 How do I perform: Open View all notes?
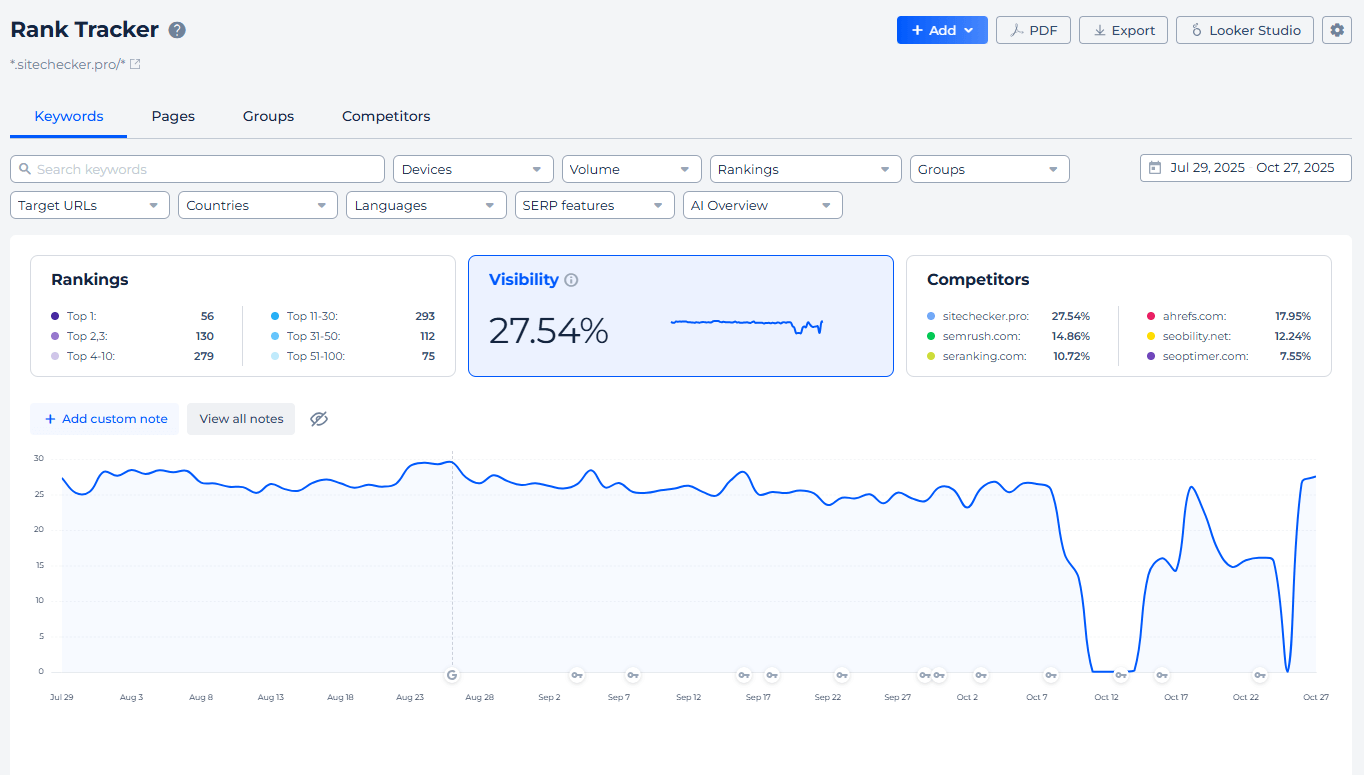tap(240, 419)
